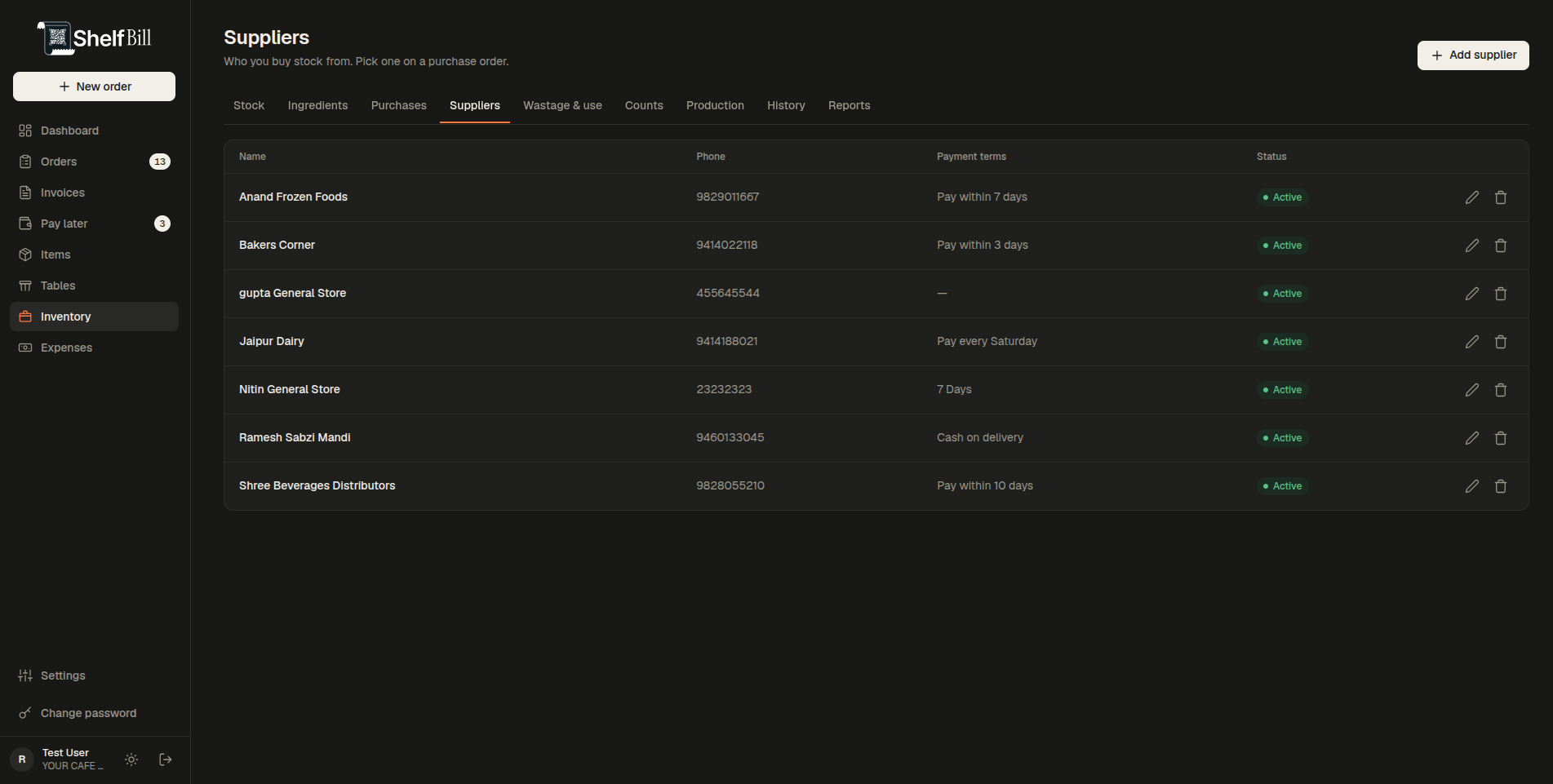Edit Bakers Corner with pencil icon
This screenshot has height=784, width=1553.
(1471, 246)
